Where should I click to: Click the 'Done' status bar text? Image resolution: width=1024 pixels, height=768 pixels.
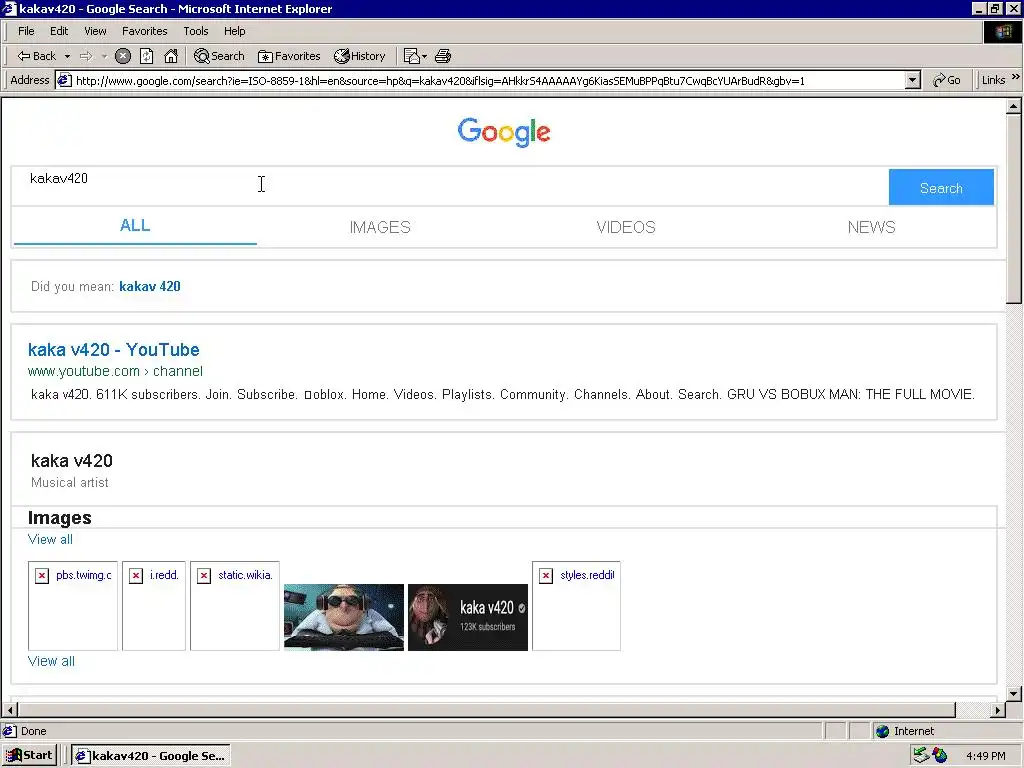click(x=33, y=731)
